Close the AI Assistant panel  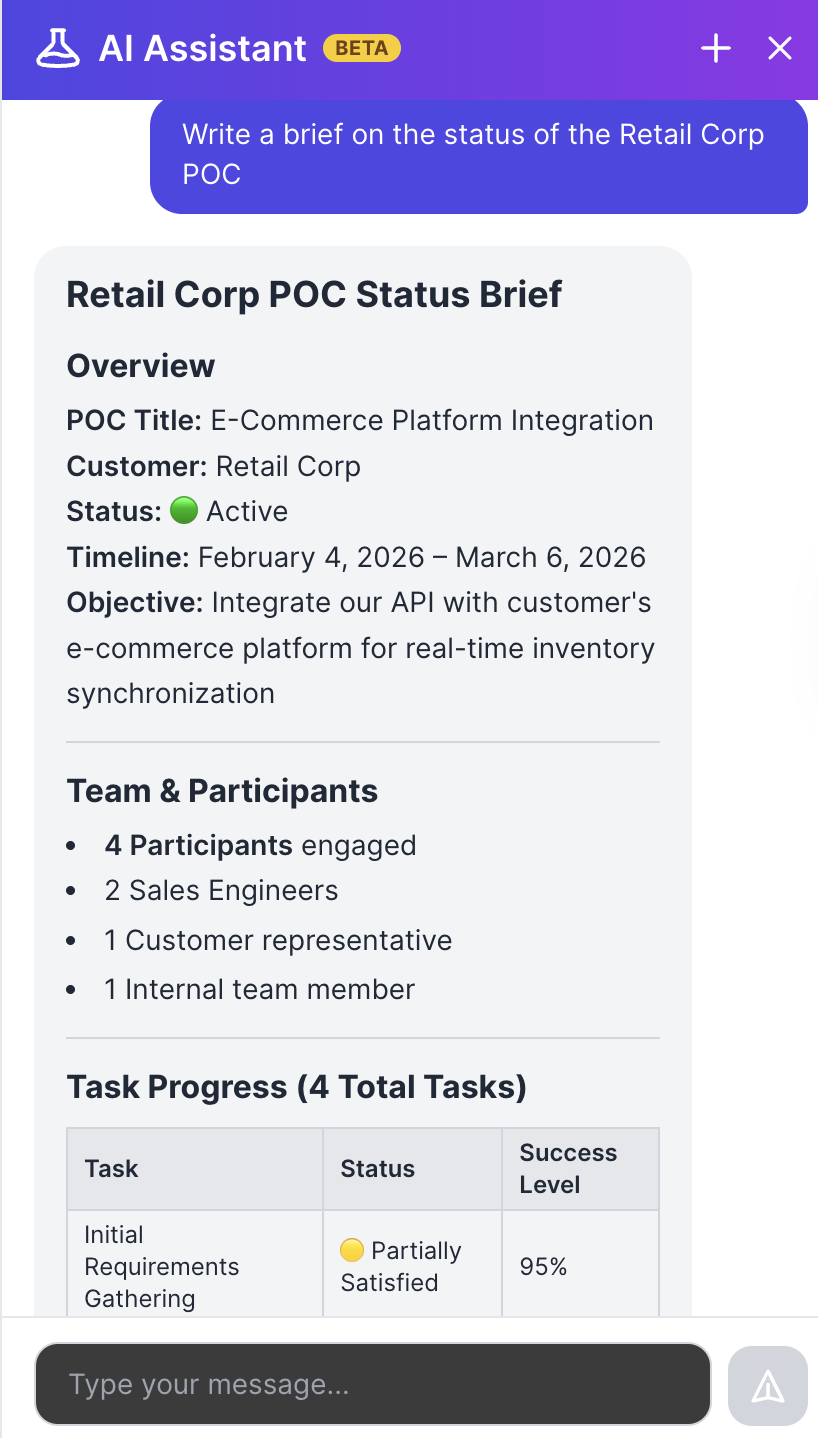779,47
